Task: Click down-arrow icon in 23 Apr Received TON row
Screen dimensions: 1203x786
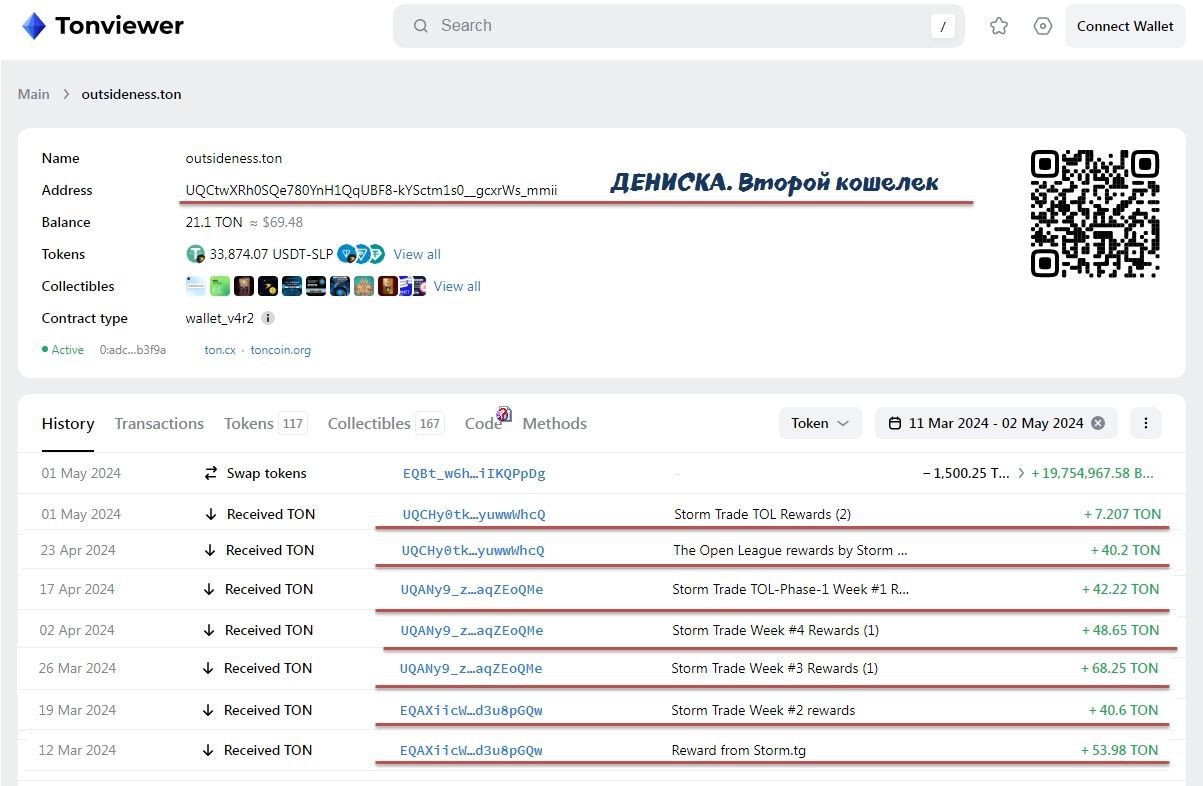Action: [x=209, y=550]
